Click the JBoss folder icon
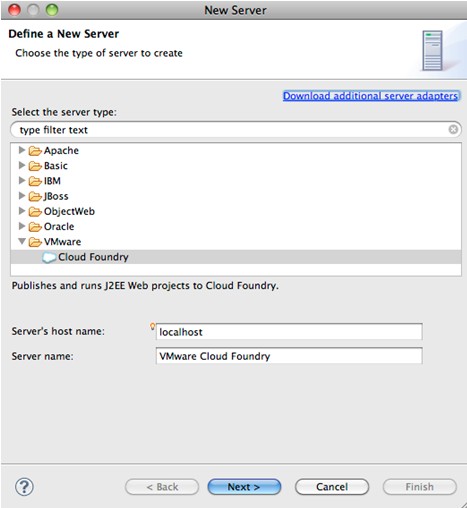 [35, 196]
